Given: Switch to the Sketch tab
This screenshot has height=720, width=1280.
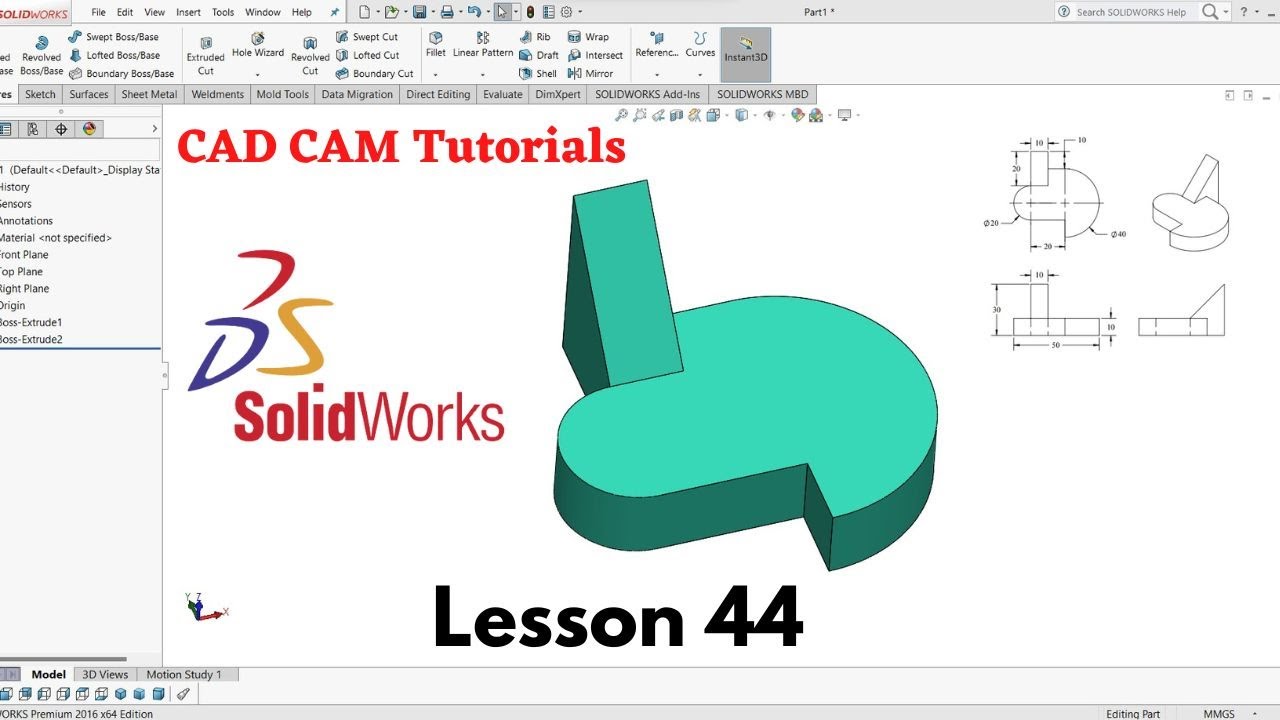Looking at the screenshot, I should click(40, 94).
